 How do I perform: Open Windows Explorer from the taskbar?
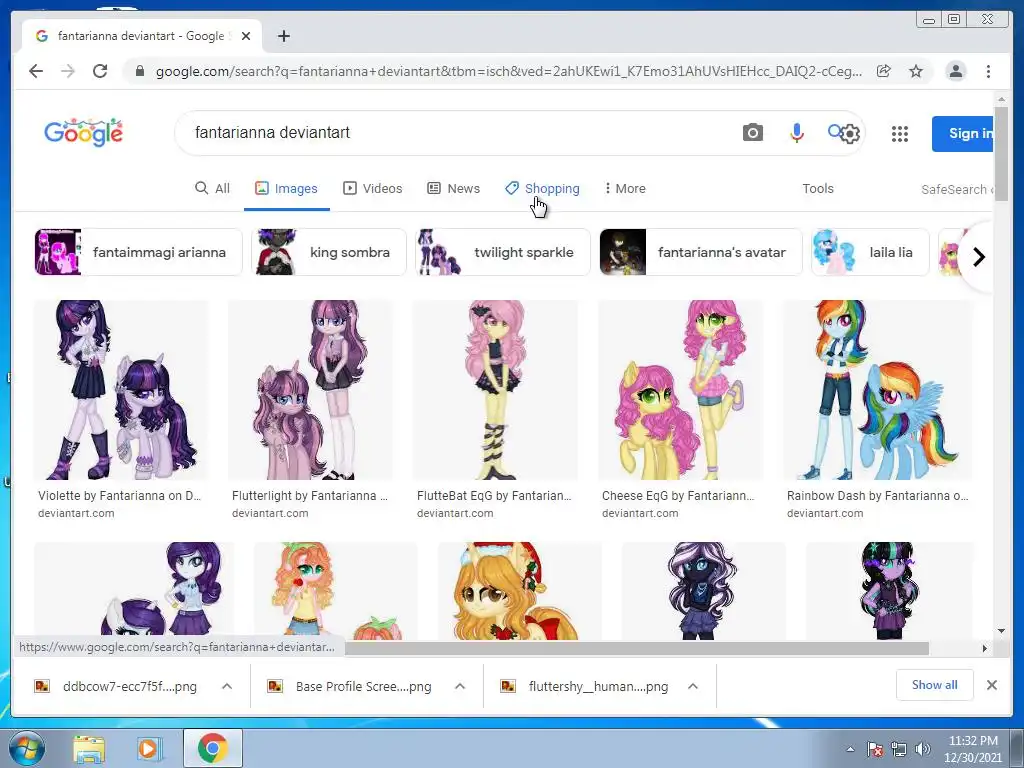89,748
